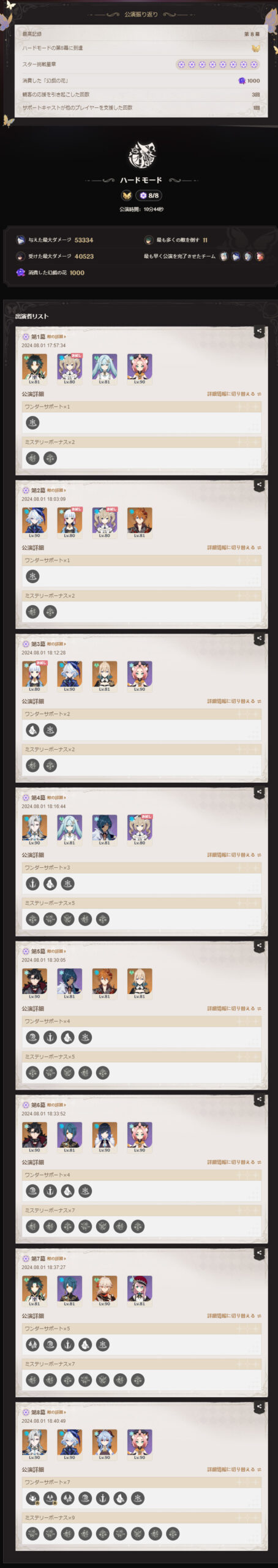Click first Mystery Bonus icon in 第2幕
Viewport: 278px width, 1568px height.
(x=32, y=611)
